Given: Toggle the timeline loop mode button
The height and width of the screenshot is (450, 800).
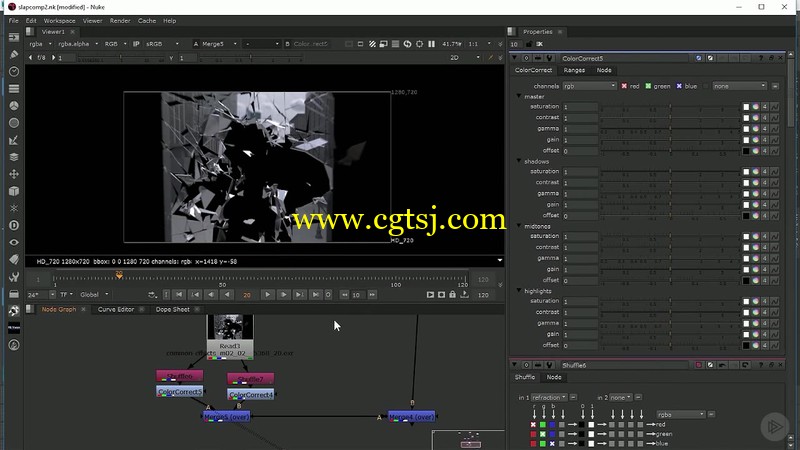Looking at the screenshot, I should pyautogui.click(x=152, y=294).
